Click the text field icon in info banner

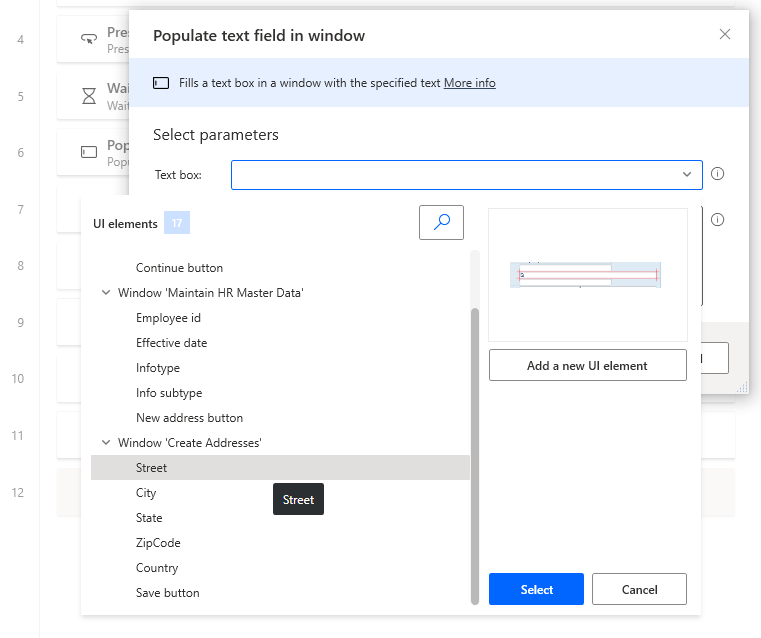[x=161, y=83]
